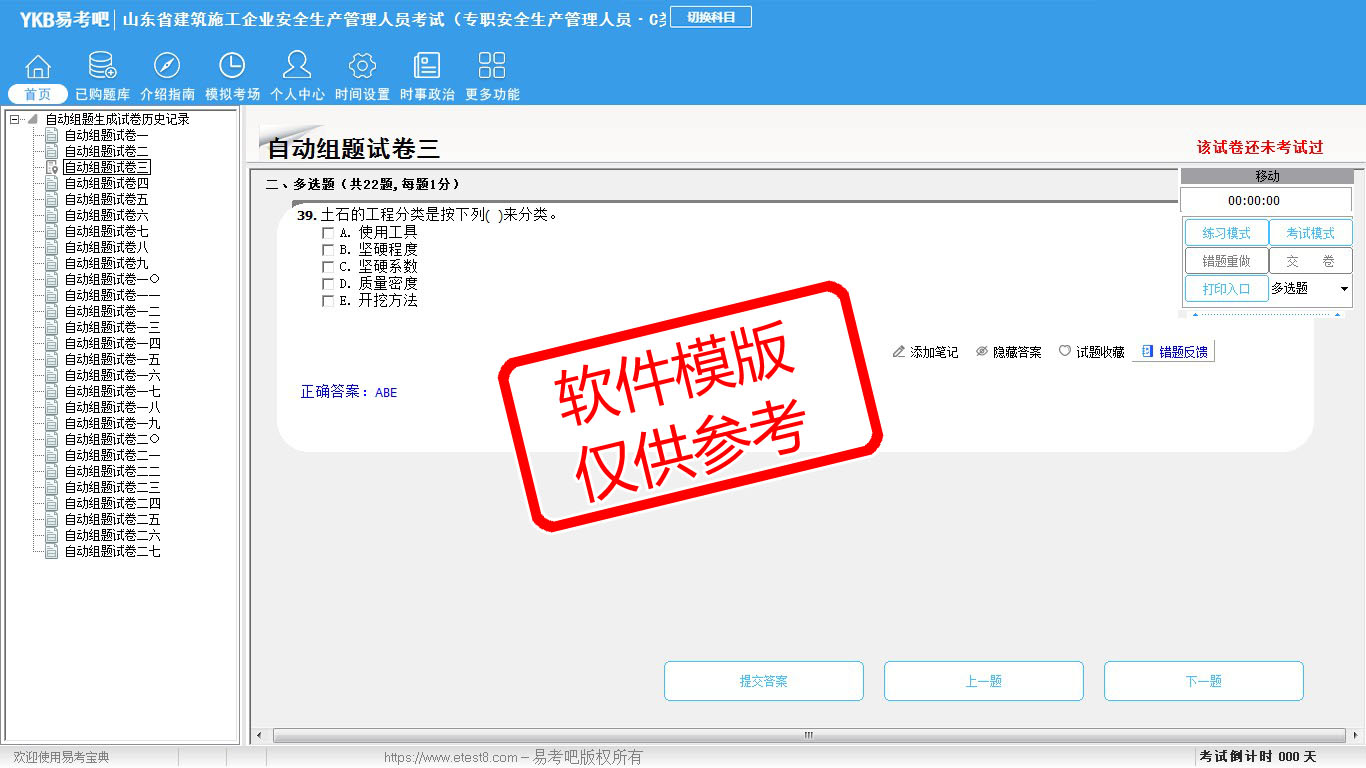Select 自动组题试卷二五 in the tree
Viewport: 1366px width, 768px height.
coord(112,519)
